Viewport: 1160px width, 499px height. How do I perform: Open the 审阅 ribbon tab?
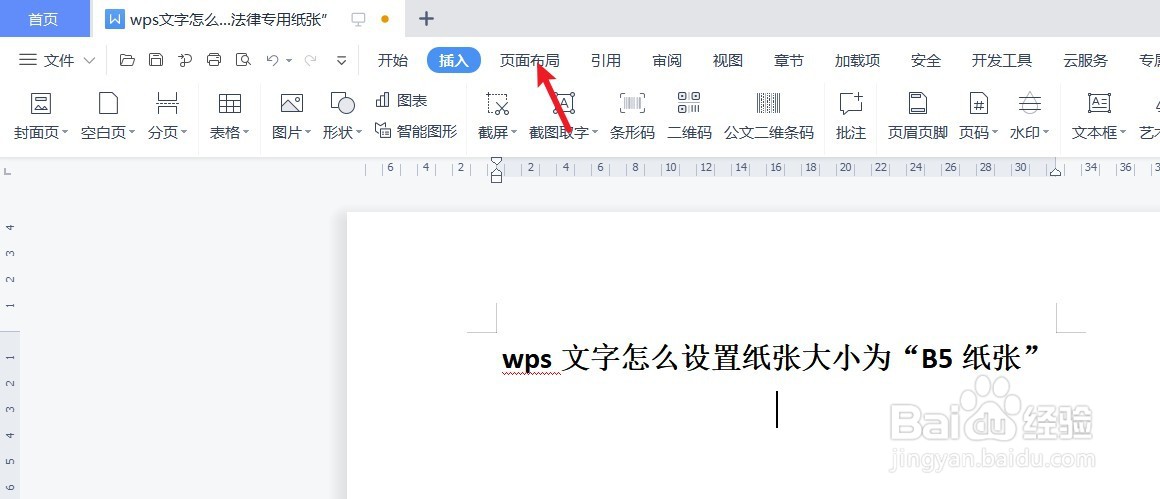point(667,61)
